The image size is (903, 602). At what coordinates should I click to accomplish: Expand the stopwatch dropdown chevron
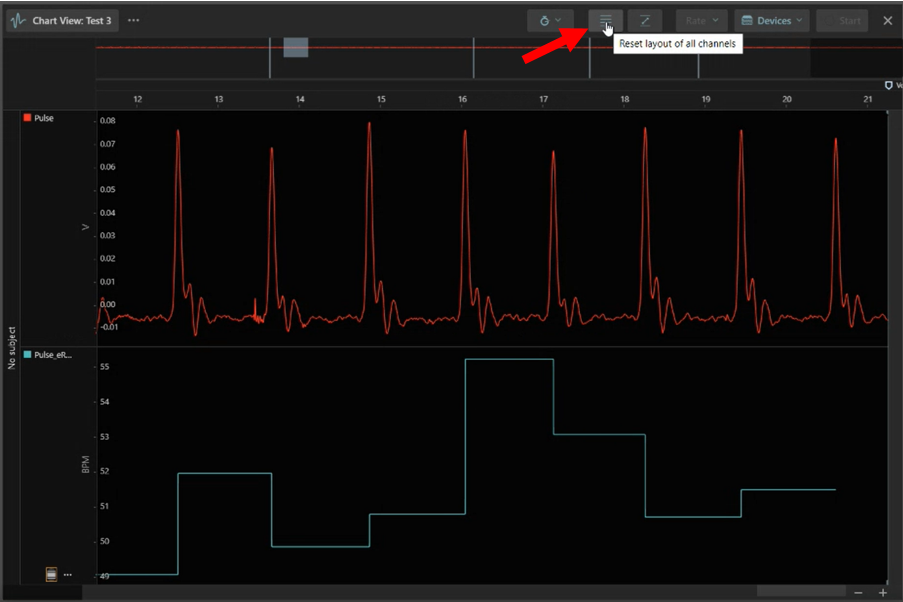559,20
